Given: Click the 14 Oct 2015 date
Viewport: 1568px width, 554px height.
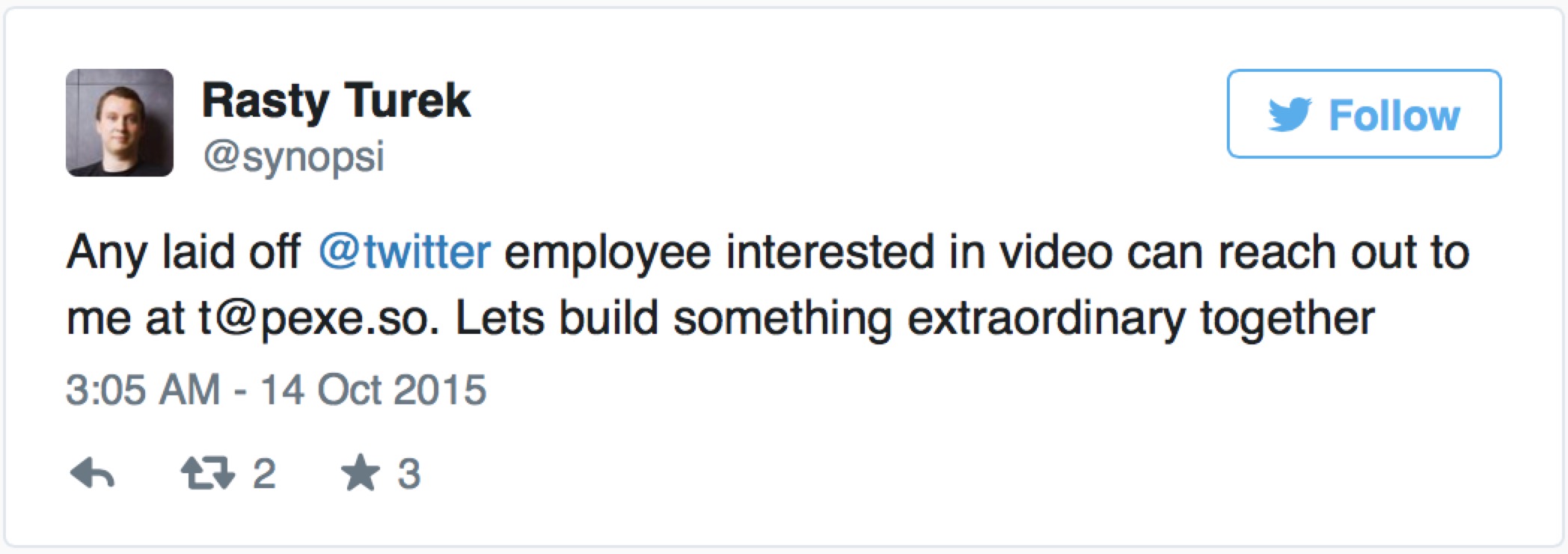Looking at the screenshot, I should [x=373, y=390].
